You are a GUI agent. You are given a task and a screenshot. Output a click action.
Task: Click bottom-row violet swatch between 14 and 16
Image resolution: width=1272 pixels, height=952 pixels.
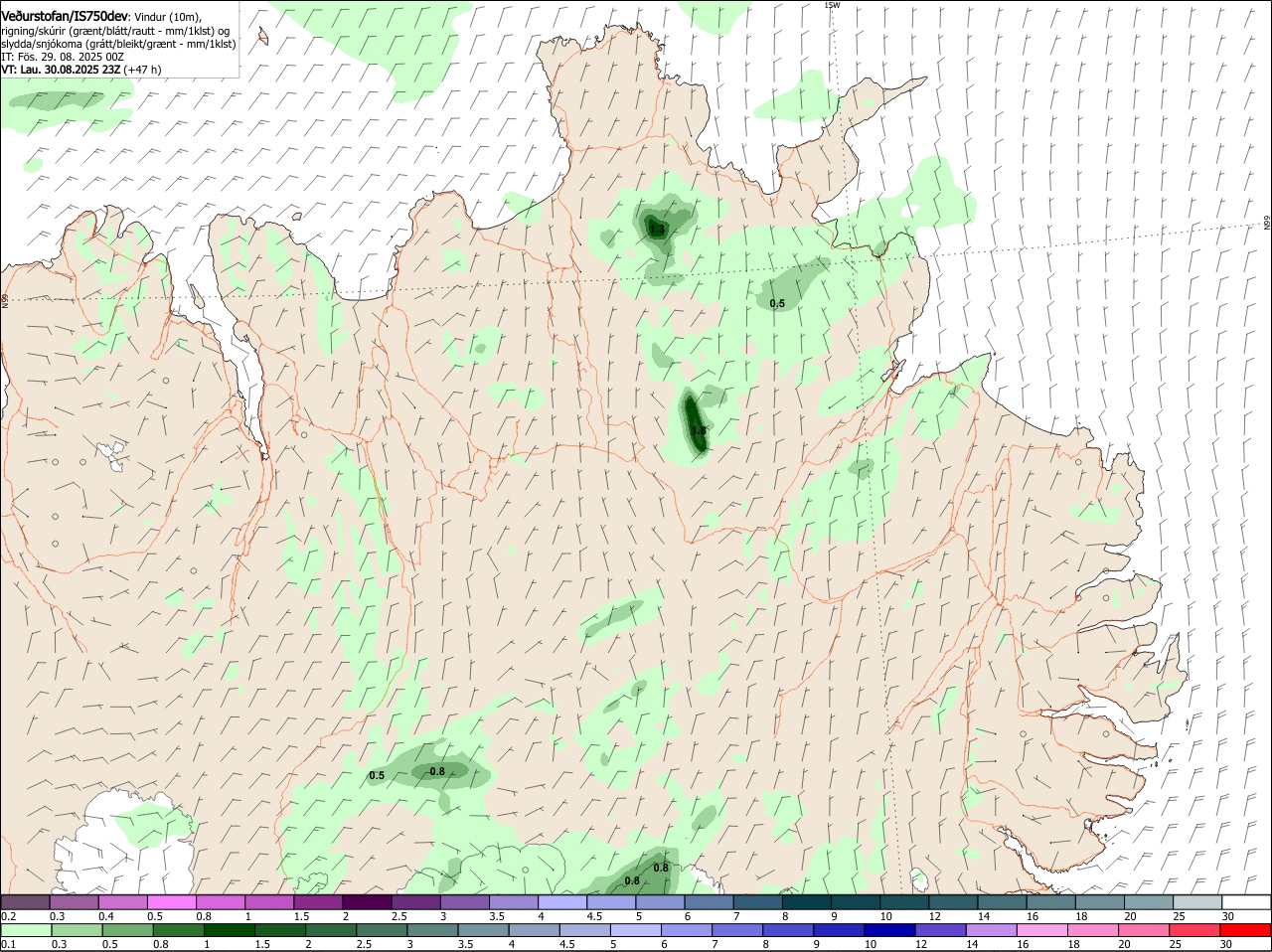tap(993, 931)
